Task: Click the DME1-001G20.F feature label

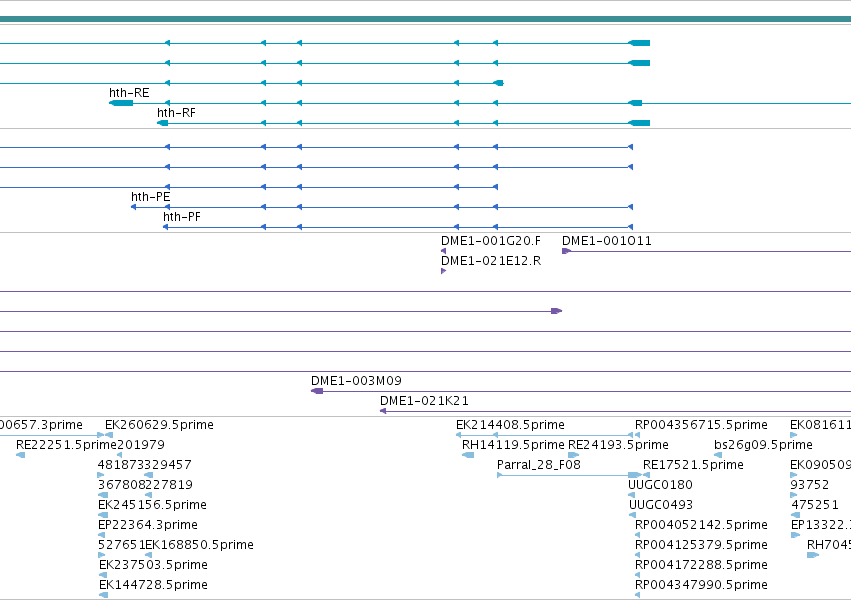Action: pos(491,241)
